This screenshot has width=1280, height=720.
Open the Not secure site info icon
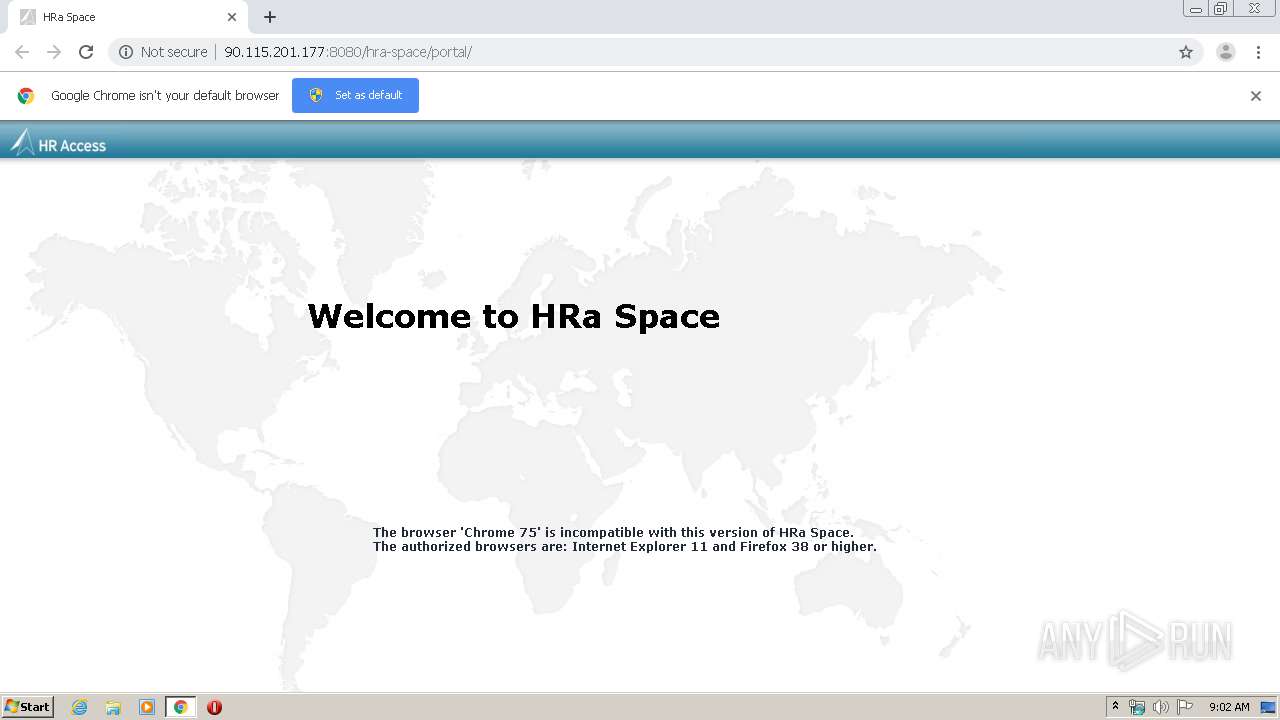click(126, 52)
